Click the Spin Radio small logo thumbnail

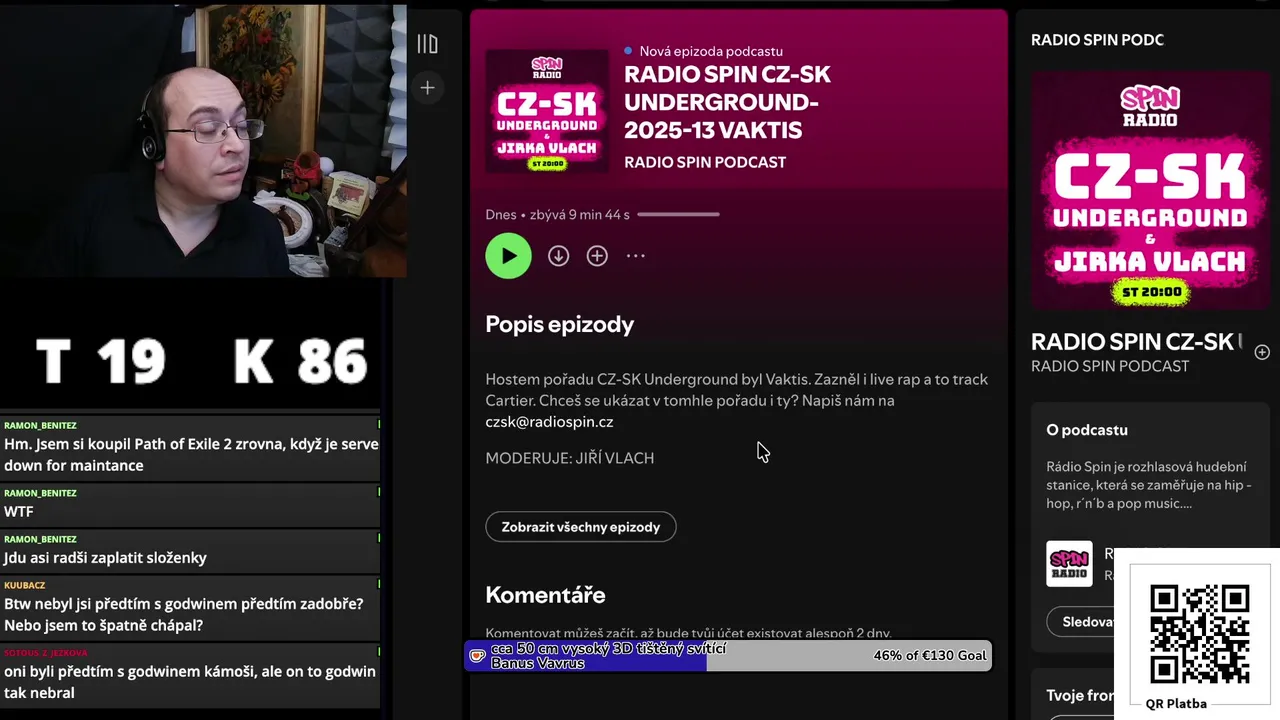click(1069, 564)
